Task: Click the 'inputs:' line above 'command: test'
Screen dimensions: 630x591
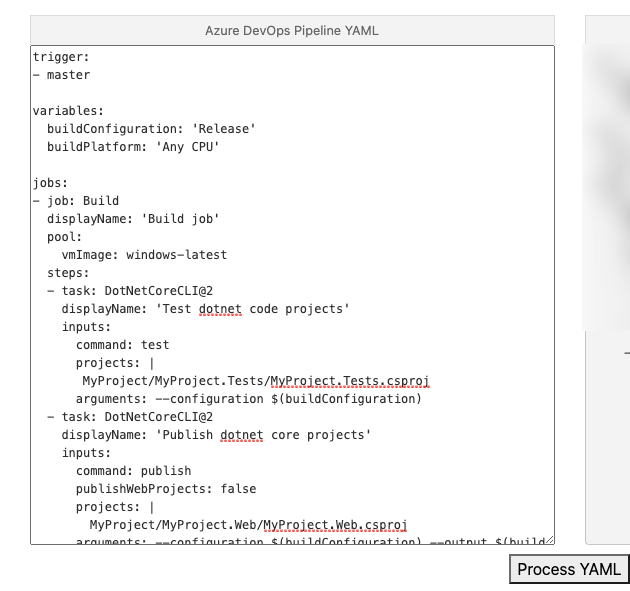Action: click(86, 327)
